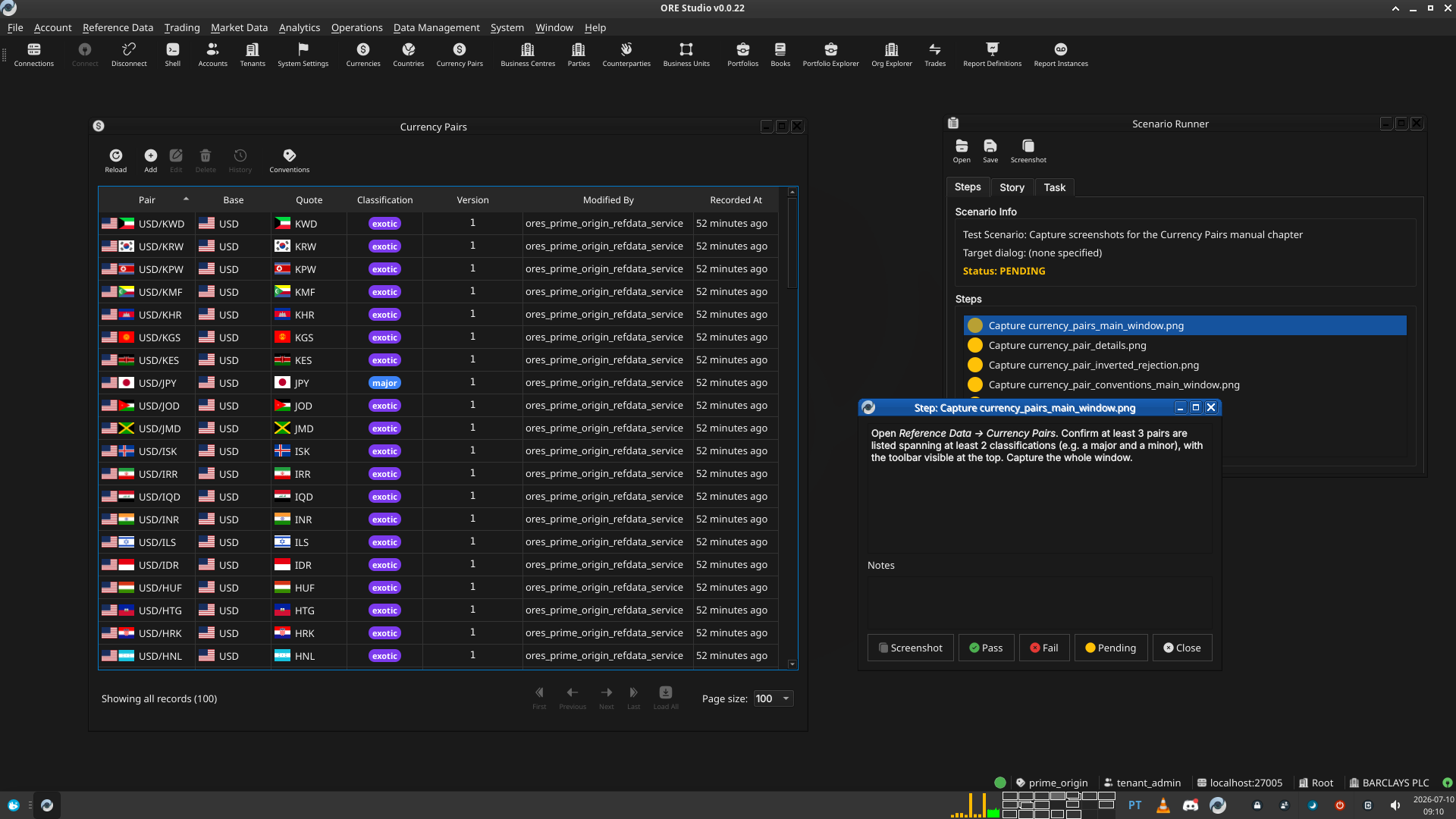This screenshot has width=1456, height=819.
Task: Open the Analytics menu
Action: (x=300, y=27)
